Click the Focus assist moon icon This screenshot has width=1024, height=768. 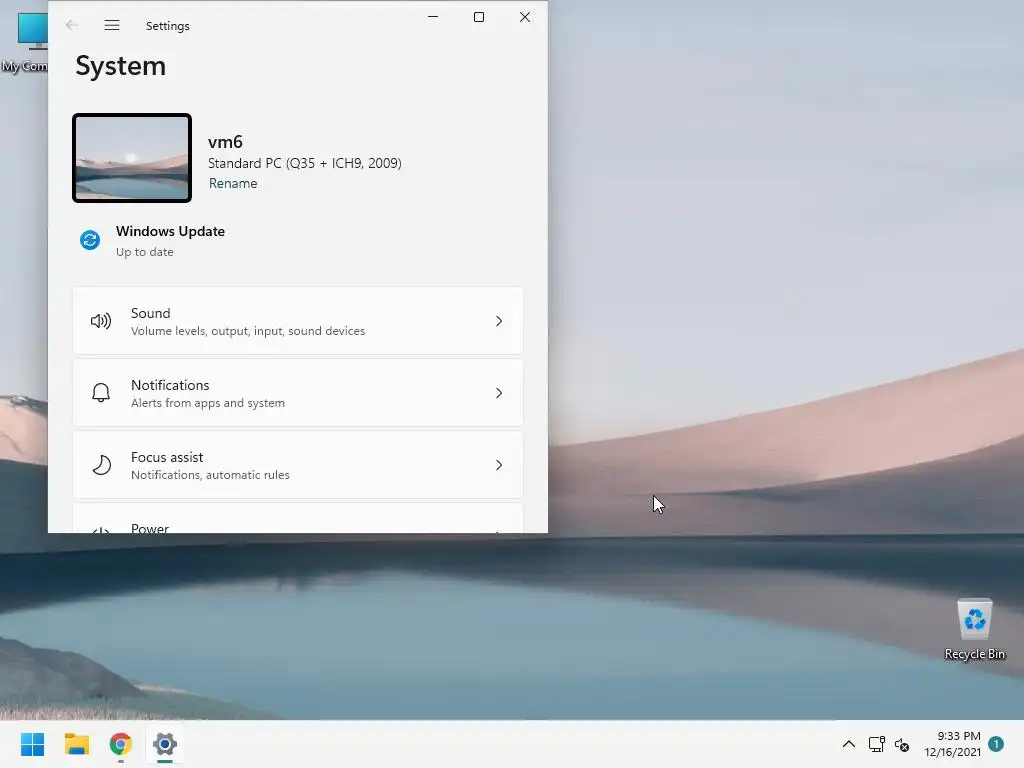click(101, 465)
